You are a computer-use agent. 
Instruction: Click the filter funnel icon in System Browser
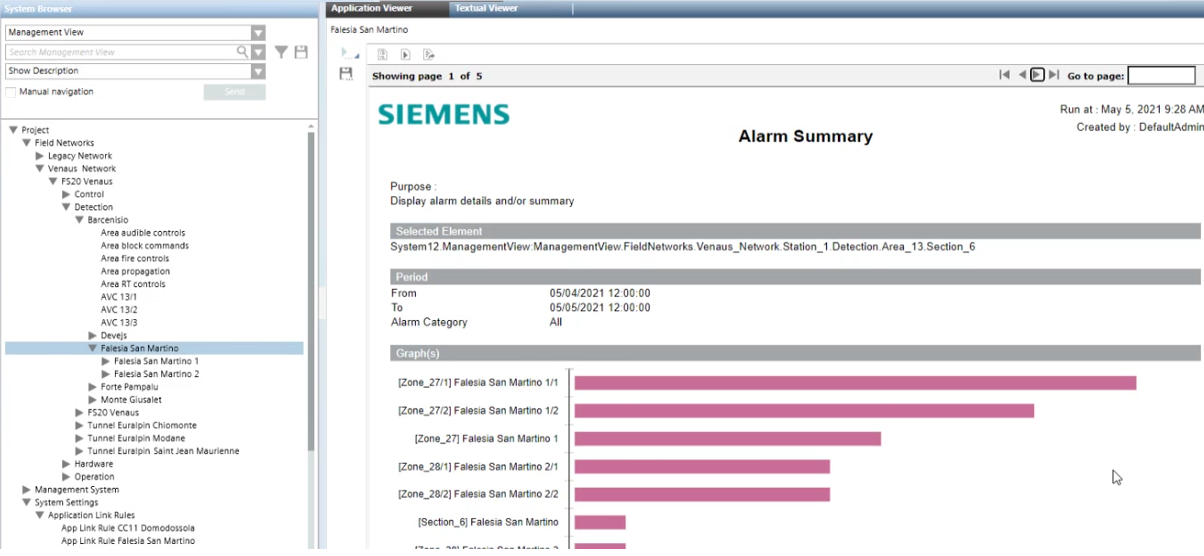point(281,52)
